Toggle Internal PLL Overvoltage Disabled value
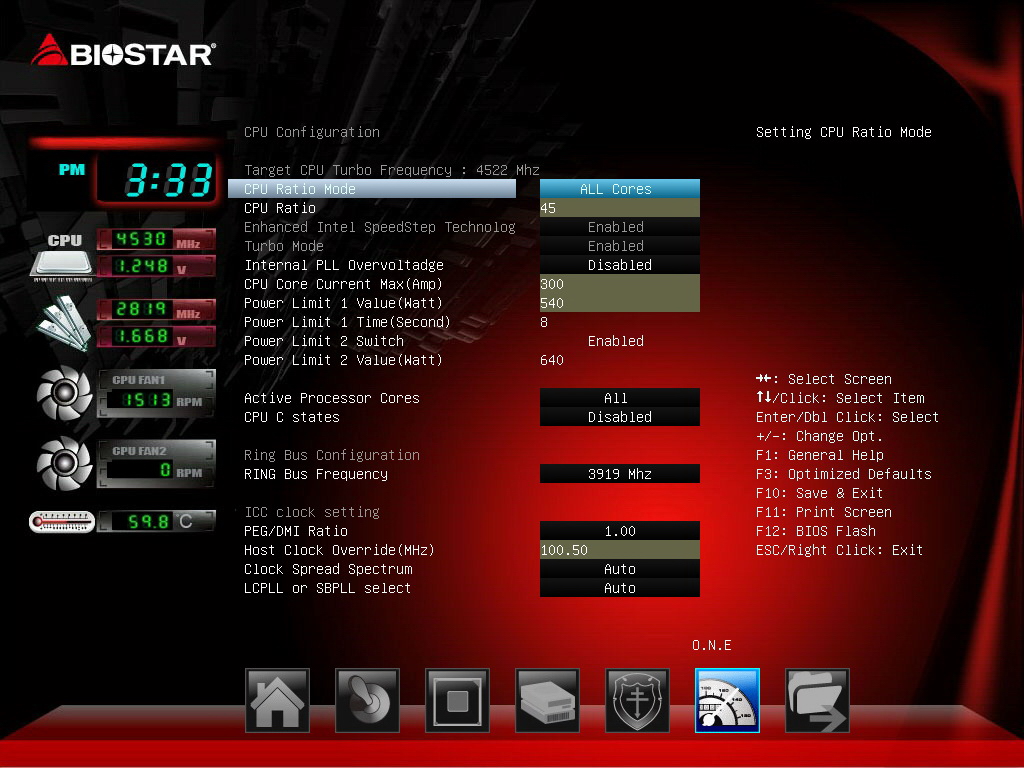The width and height of the screenshot is (1024, 768). tap(620, 264)
